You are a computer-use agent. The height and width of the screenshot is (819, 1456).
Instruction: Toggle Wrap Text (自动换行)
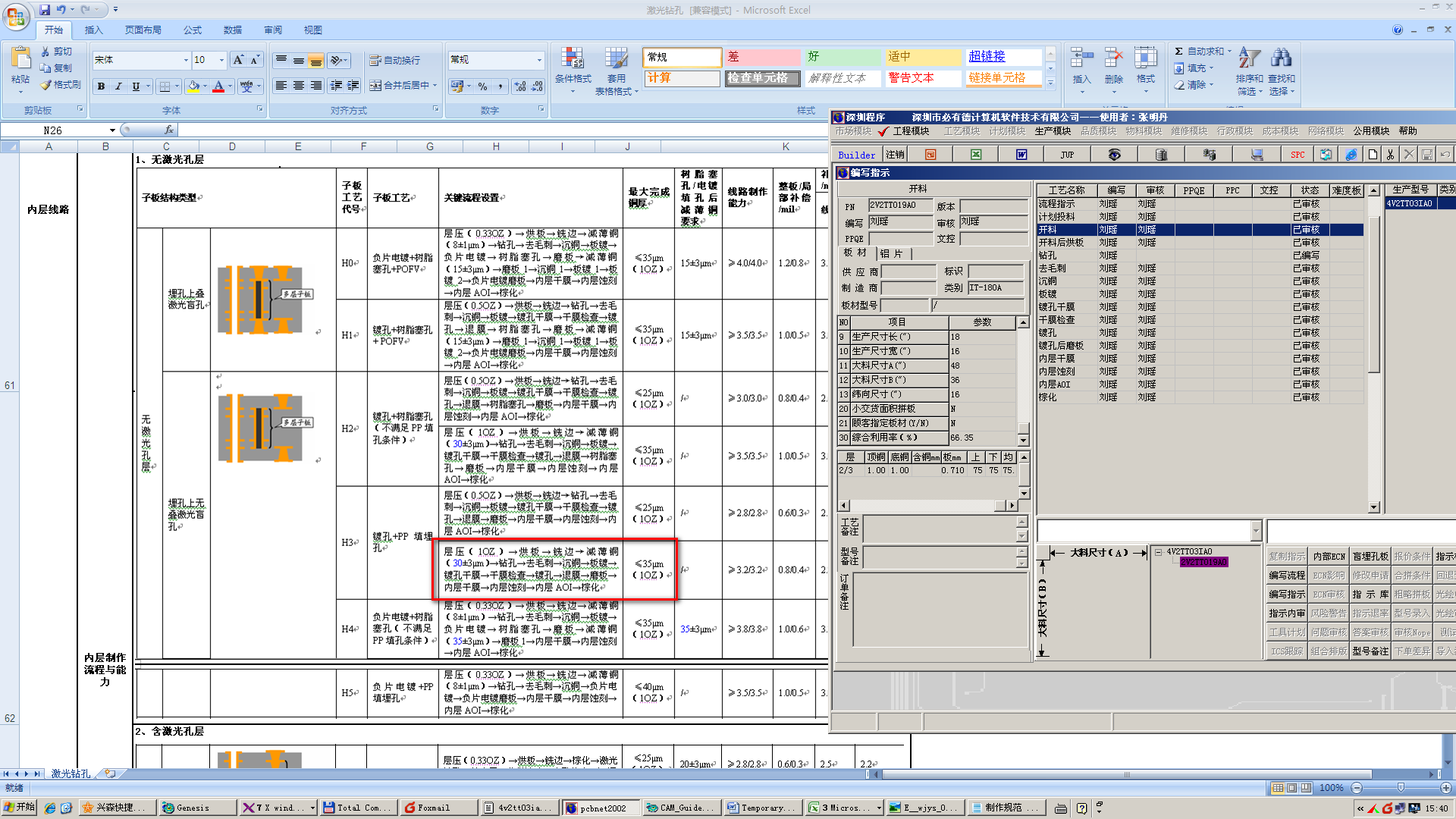(394, 61)
